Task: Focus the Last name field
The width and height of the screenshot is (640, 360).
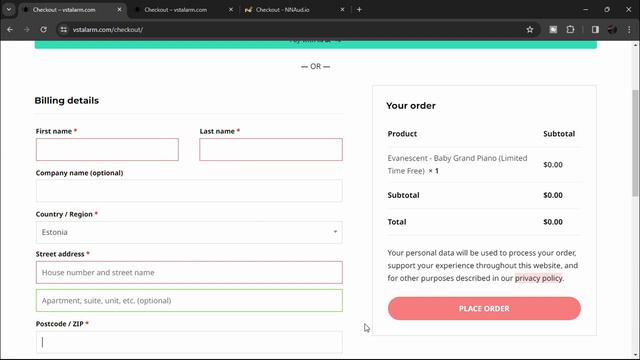Action: coord(271,149)
